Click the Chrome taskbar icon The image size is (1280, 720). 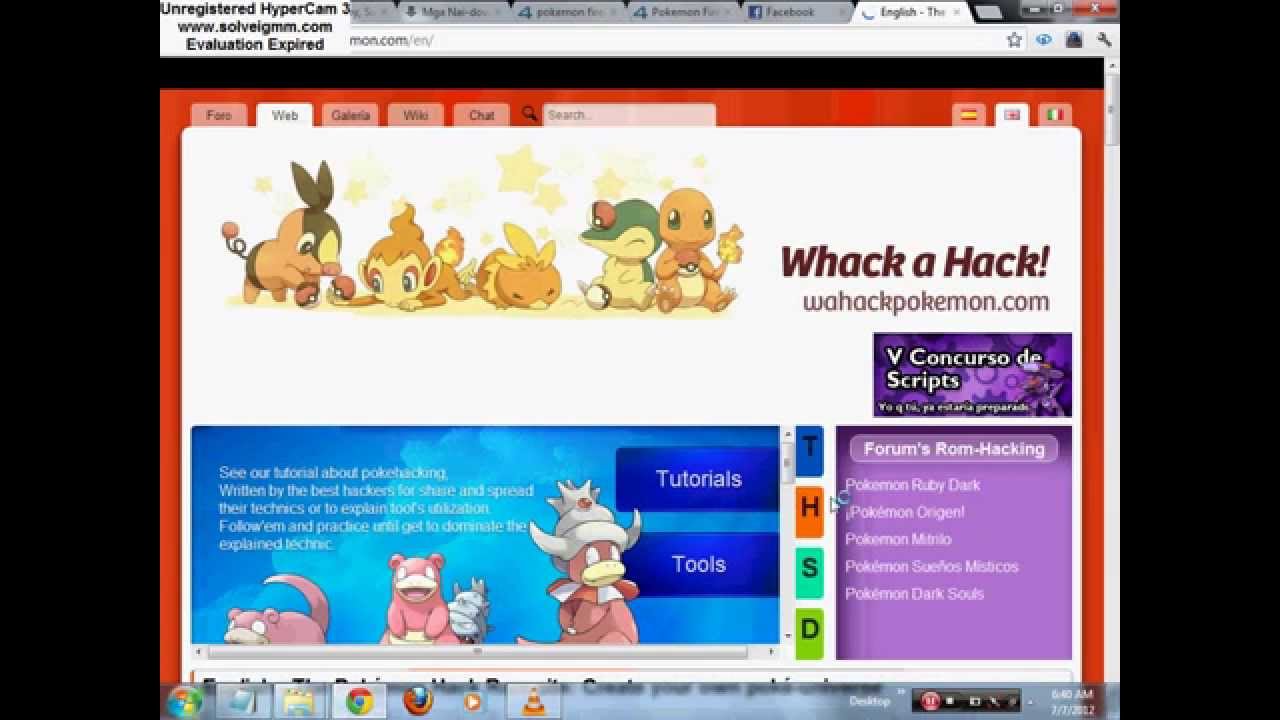point(359,701)
